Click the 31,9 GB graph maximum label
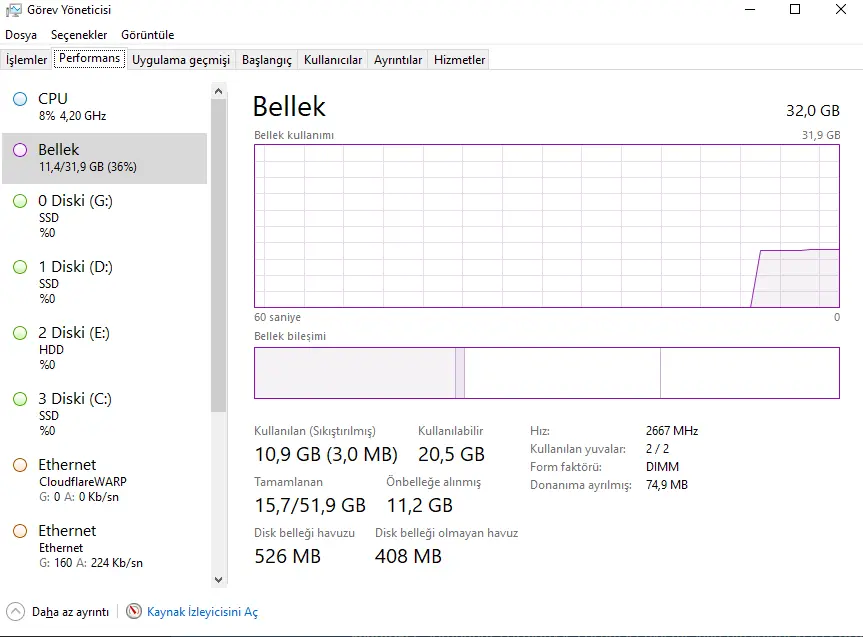This screenshot has width=863, height=637. [821, 135]
